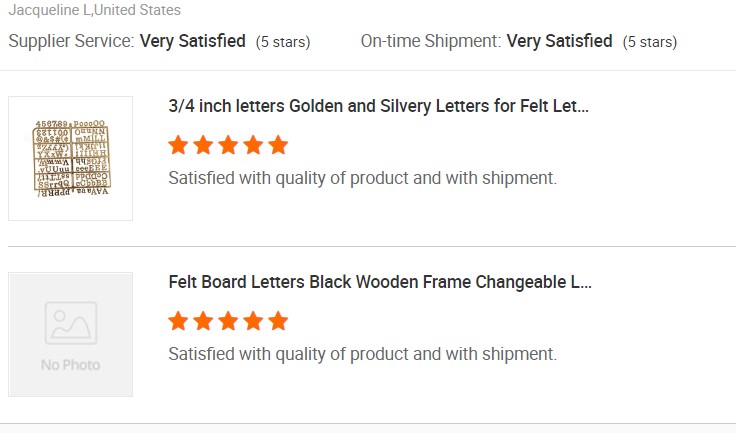Click third star of golden letters rating
This screenshot has height=433, width=736.
pos(228,145)
